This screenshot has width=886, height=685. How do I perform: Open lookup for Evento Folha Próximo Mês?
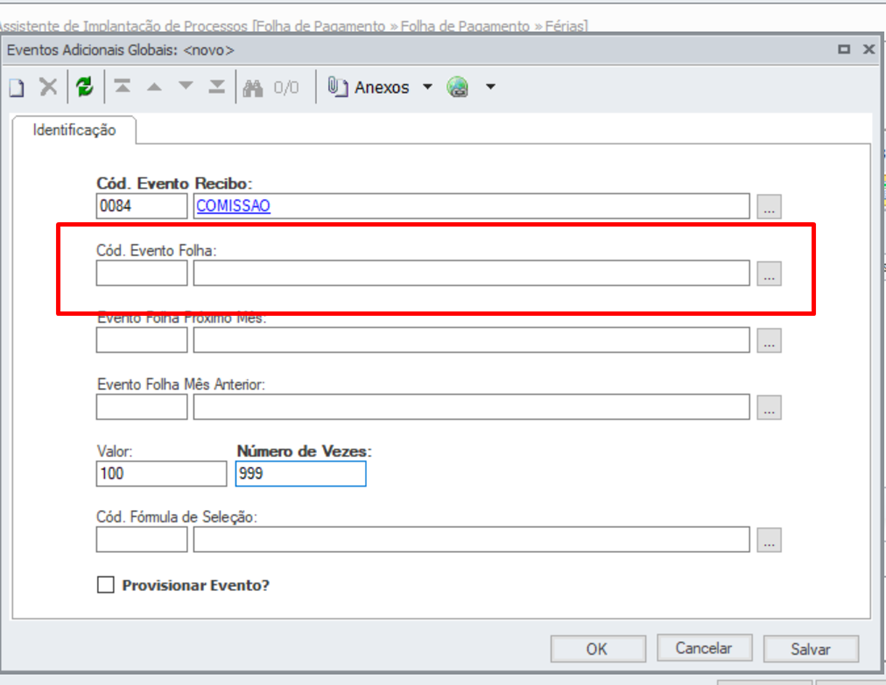(769, 340)
